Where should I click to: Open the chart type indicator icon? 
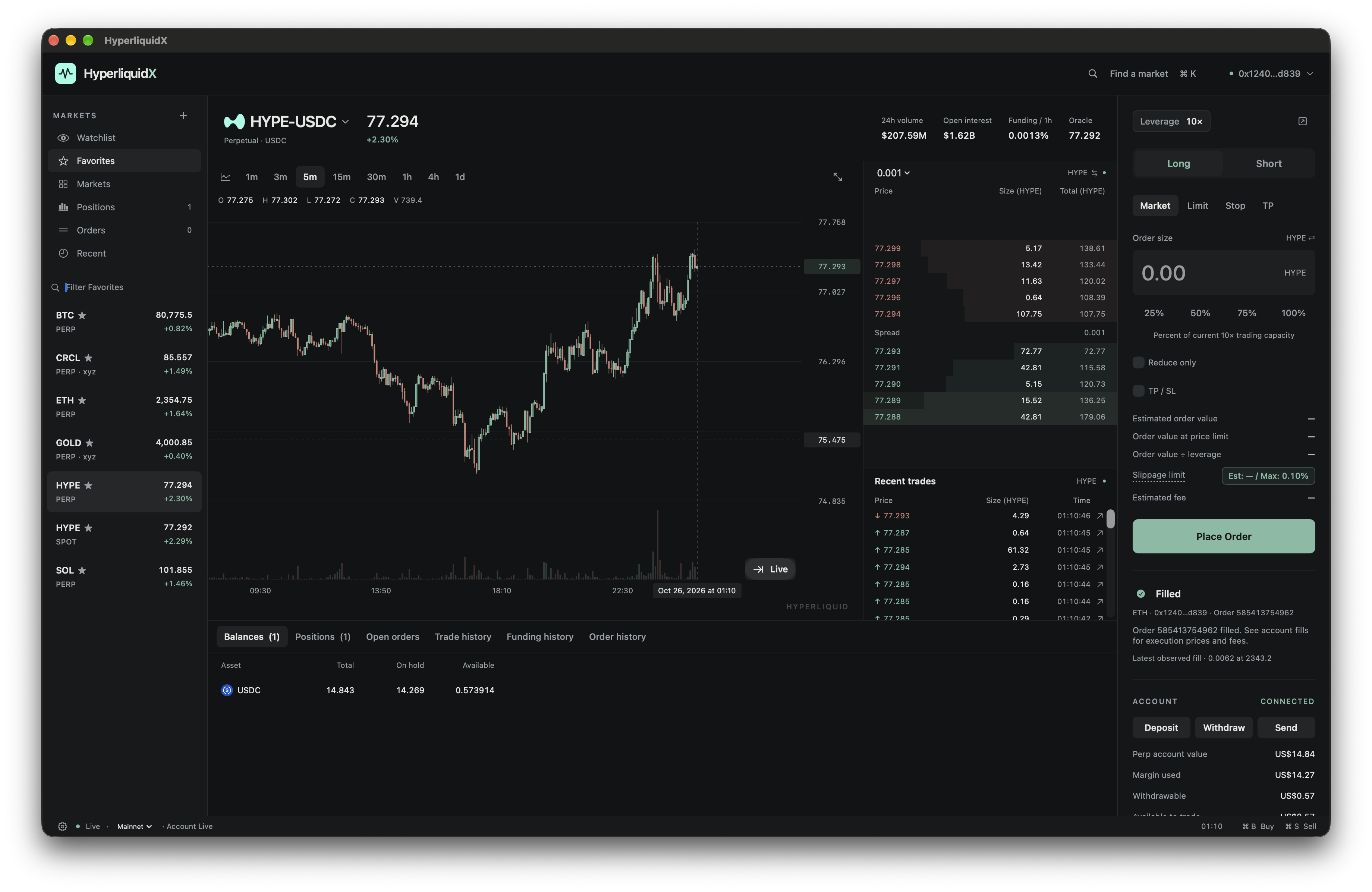[226, 177]
